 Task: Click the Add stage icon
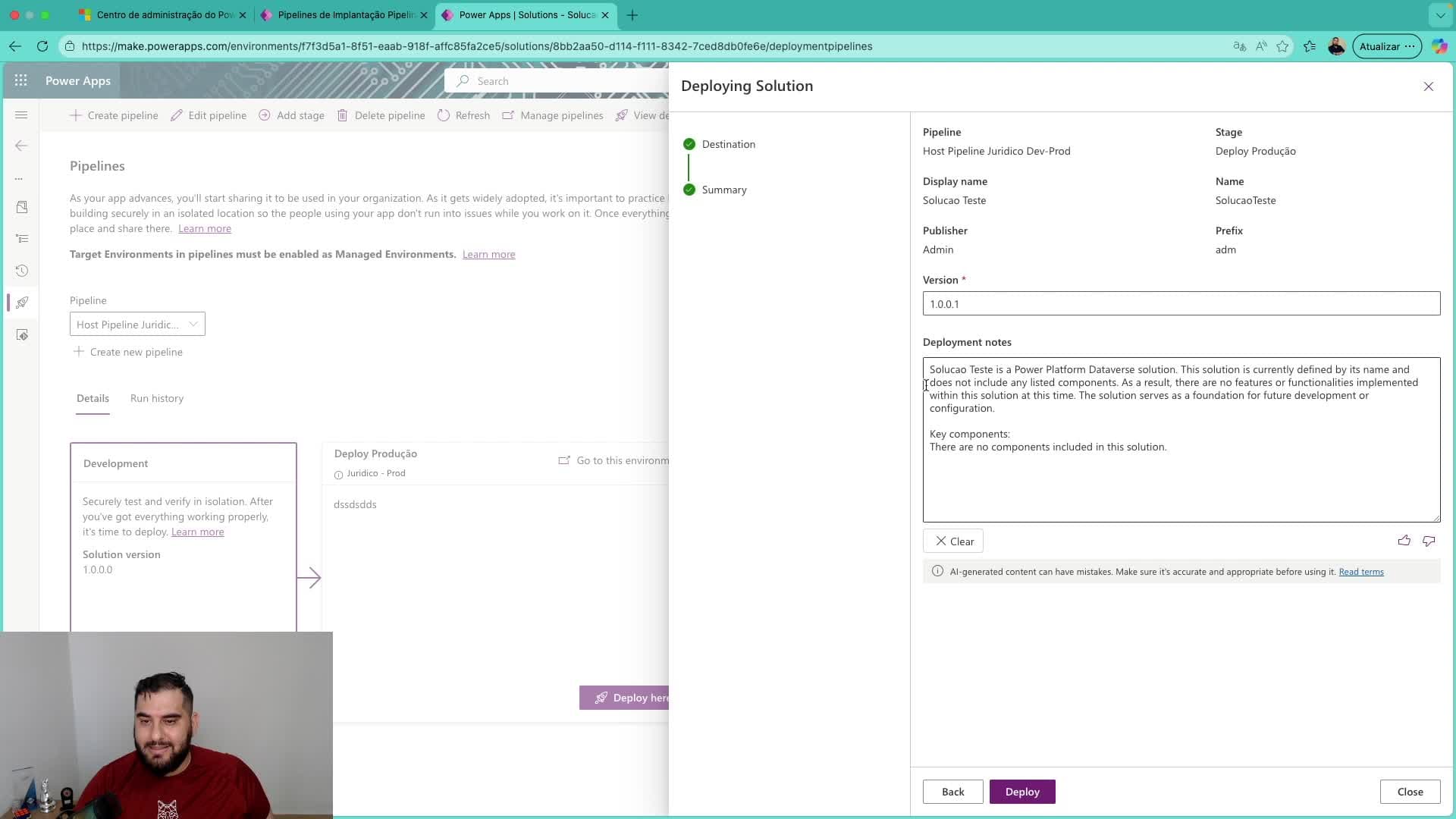tap(265, 115)
